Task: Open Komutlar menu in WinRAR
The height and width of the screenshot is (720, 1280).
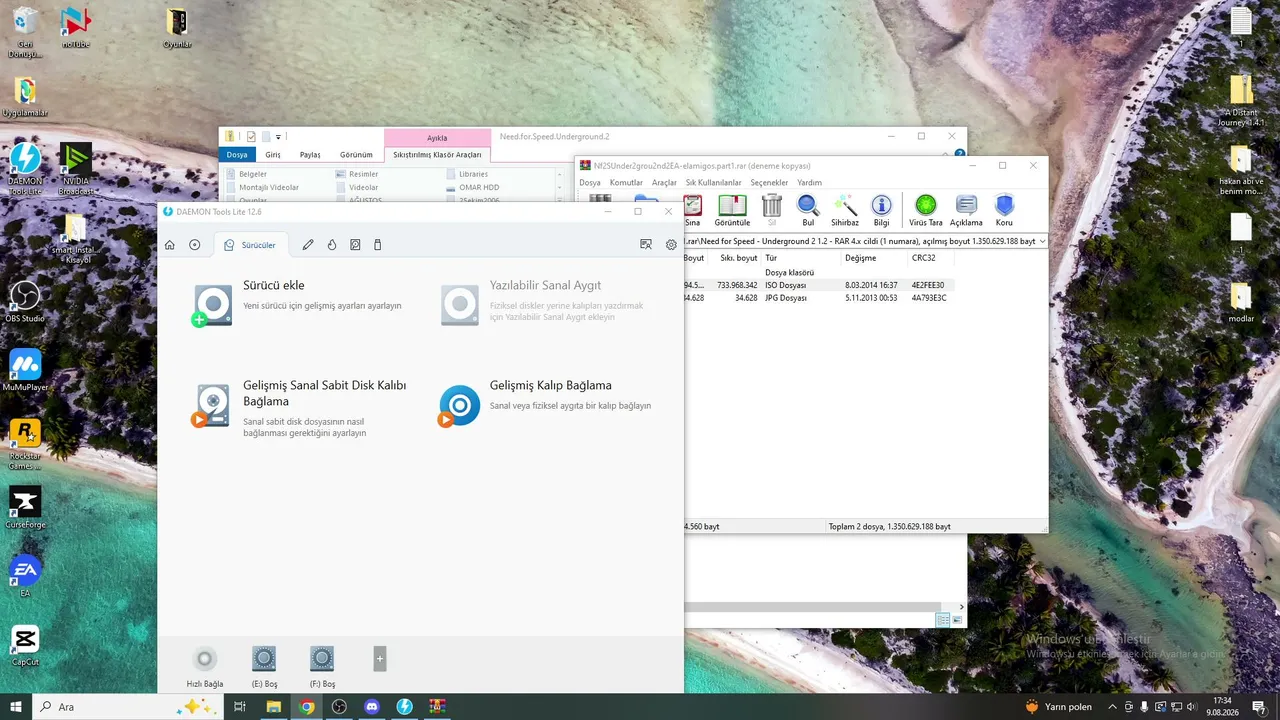Action: click(x=626, y=183)
